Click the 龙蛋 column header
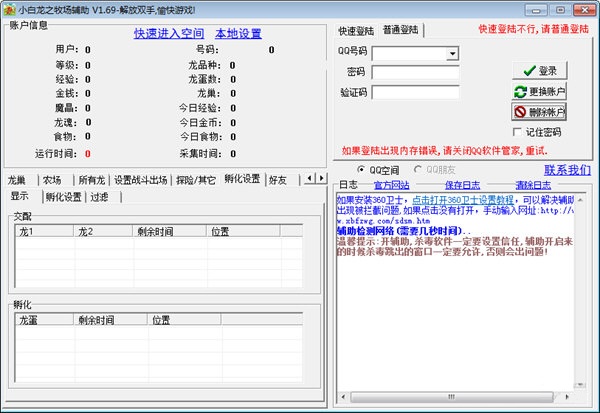 click(x=44, y=320)
